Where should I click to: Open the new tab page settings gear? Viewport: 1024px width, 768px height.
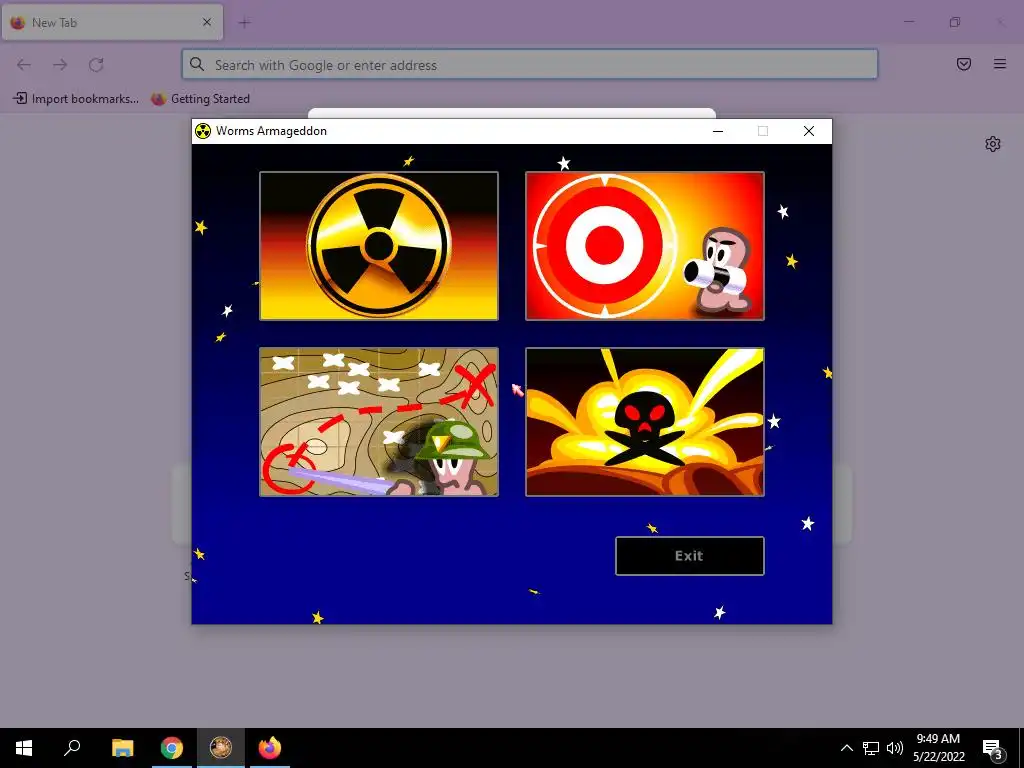(993, 144)
